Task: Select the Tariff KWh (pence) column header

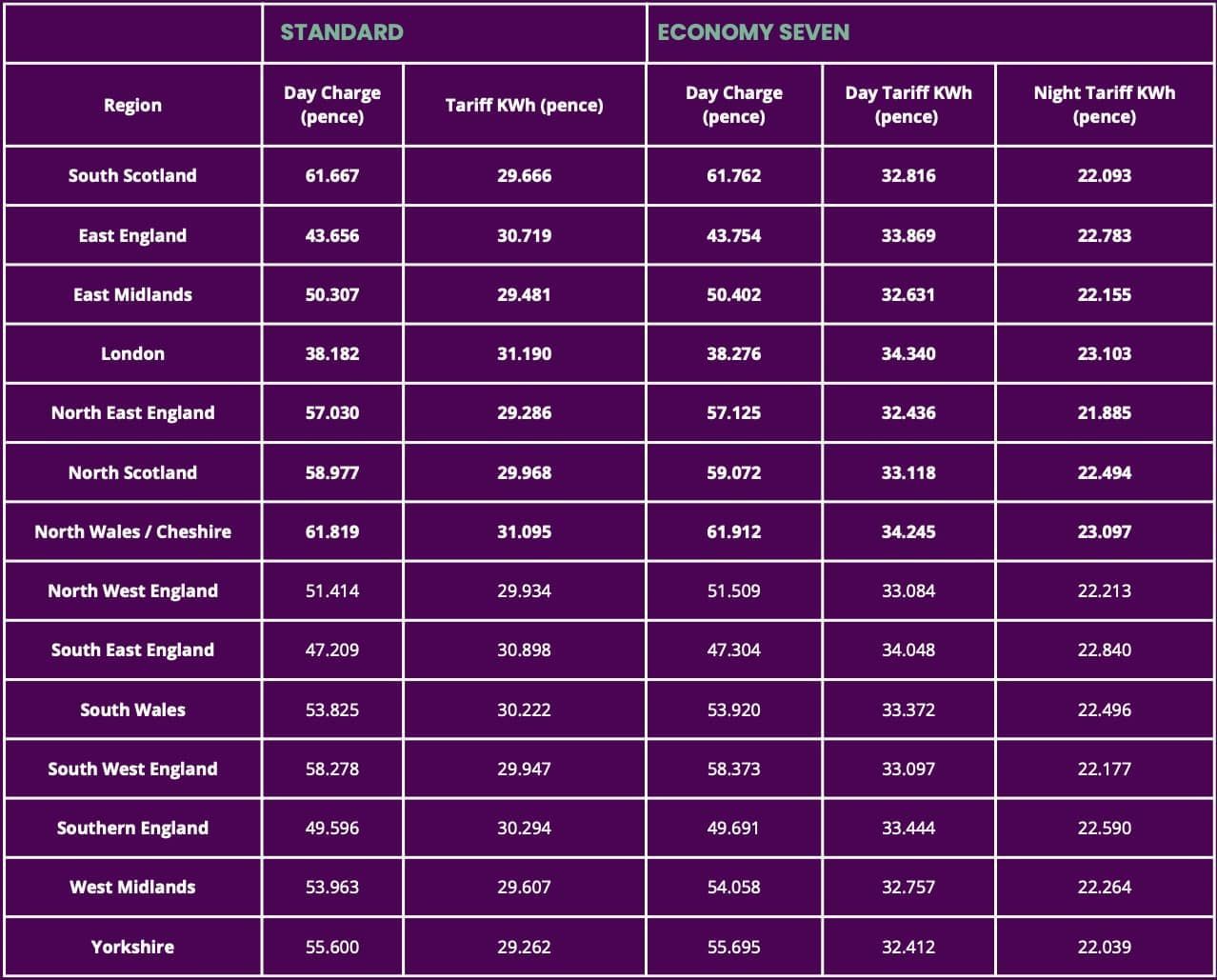Action: pyautogui.click(x=524, y=105)
